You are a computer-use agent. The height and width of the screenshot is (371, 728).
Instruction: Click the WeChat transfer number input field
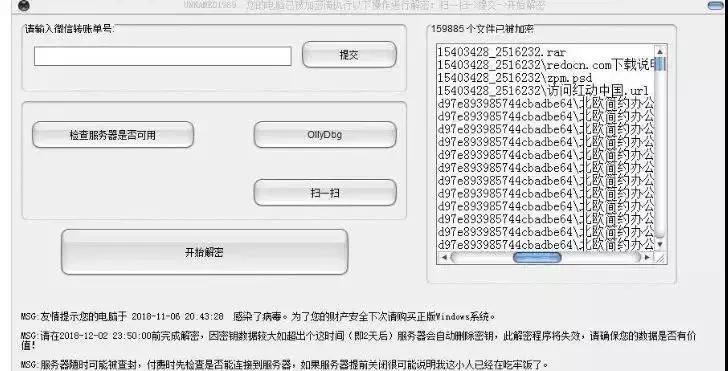coord(162,56)
